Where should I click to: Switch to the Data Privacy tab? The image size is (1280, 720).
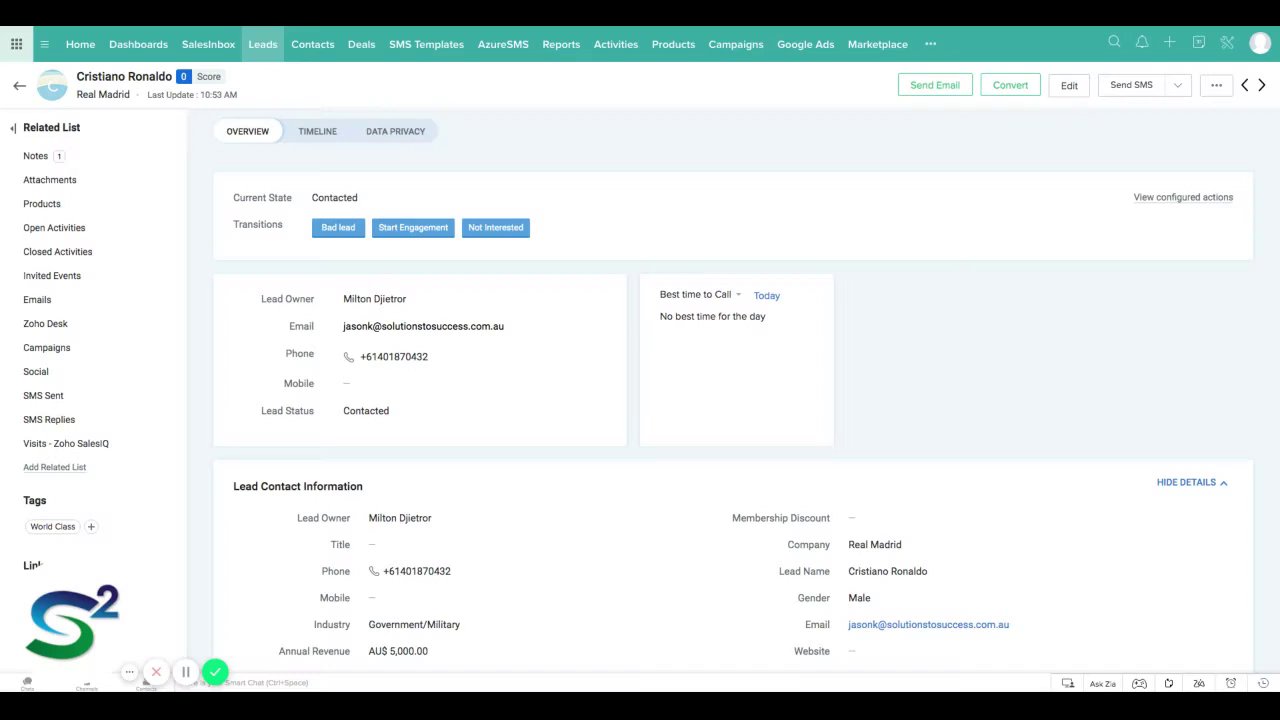pyautogui.click(x=395, y=131)
